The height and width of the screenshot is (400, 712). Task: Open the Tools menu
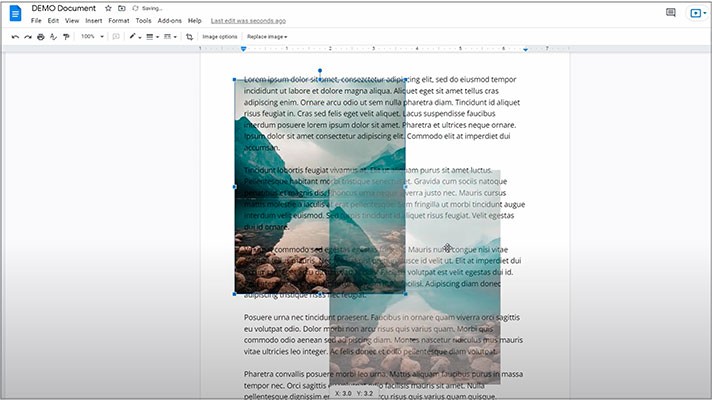point(143,21)
